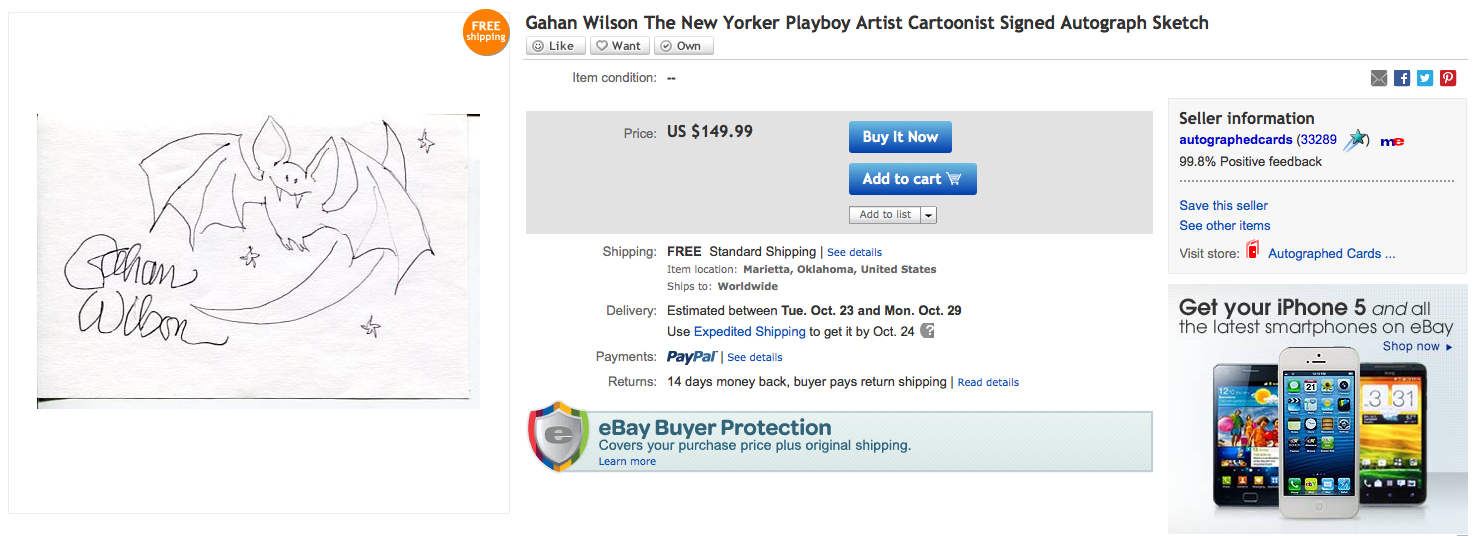Image resolution: width=1473 pixels, height=536 pixels.
Task: Toggle the Own button
Action: pyautogui.click(x=682, y=45)
